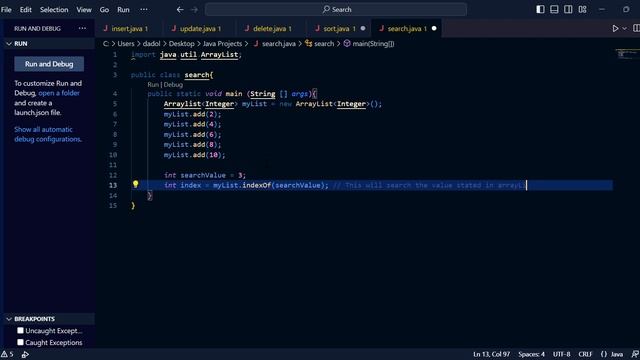The width and height of the screenshot is (640, 360).
Task: Click Desktop in breadcrumb path
Action: pyautogui.click(x=182, y=43)
